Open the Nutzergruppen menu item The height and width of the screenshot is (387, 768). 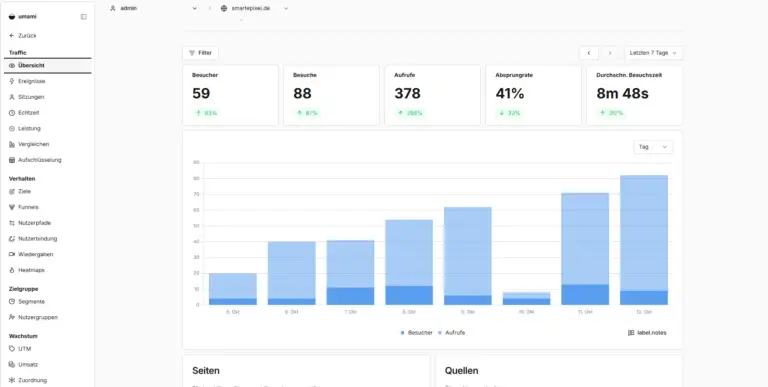[x=48, y=317]
